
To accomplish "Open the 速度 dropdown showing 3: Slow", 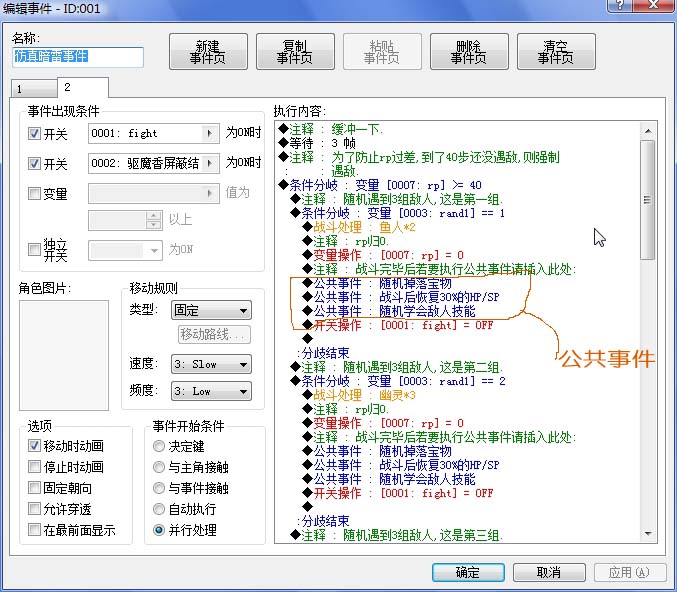I will [211, 364].
